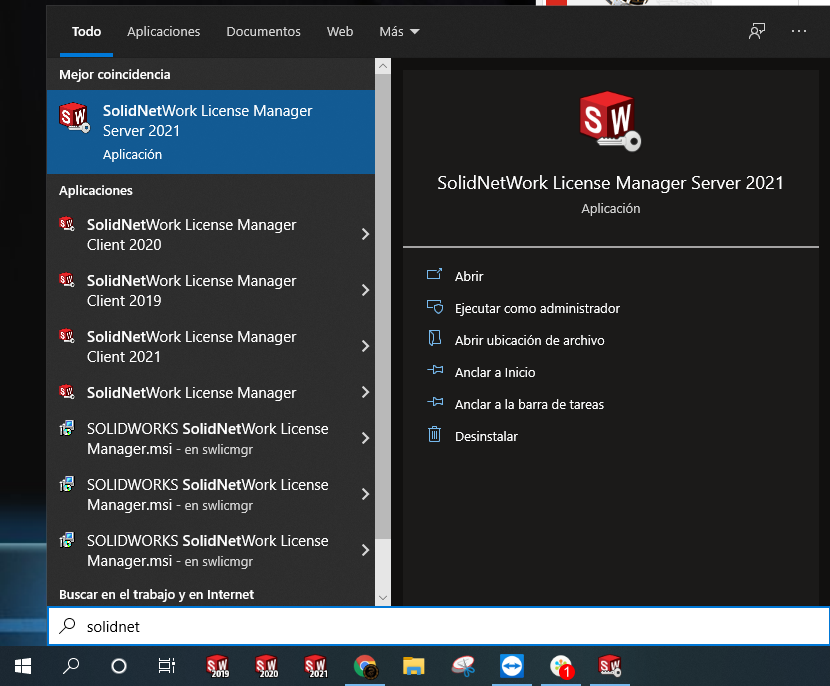Select plain SolidNetWork License Manager result
The height and width of the screenshot is (686, 830).
coord(211,392)
